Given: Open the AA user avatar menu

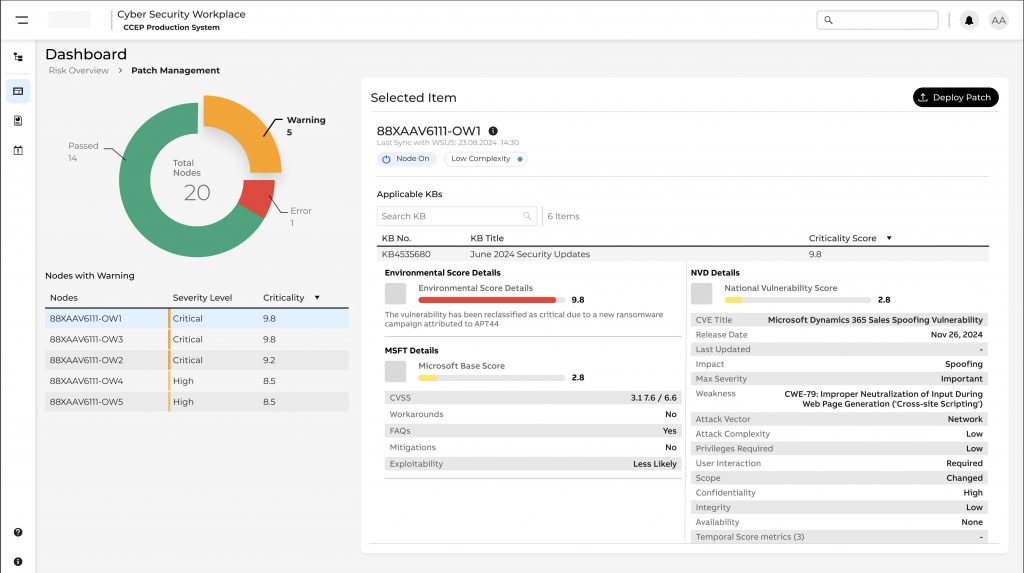Looking at the screenshot, I should coord(998,20).
